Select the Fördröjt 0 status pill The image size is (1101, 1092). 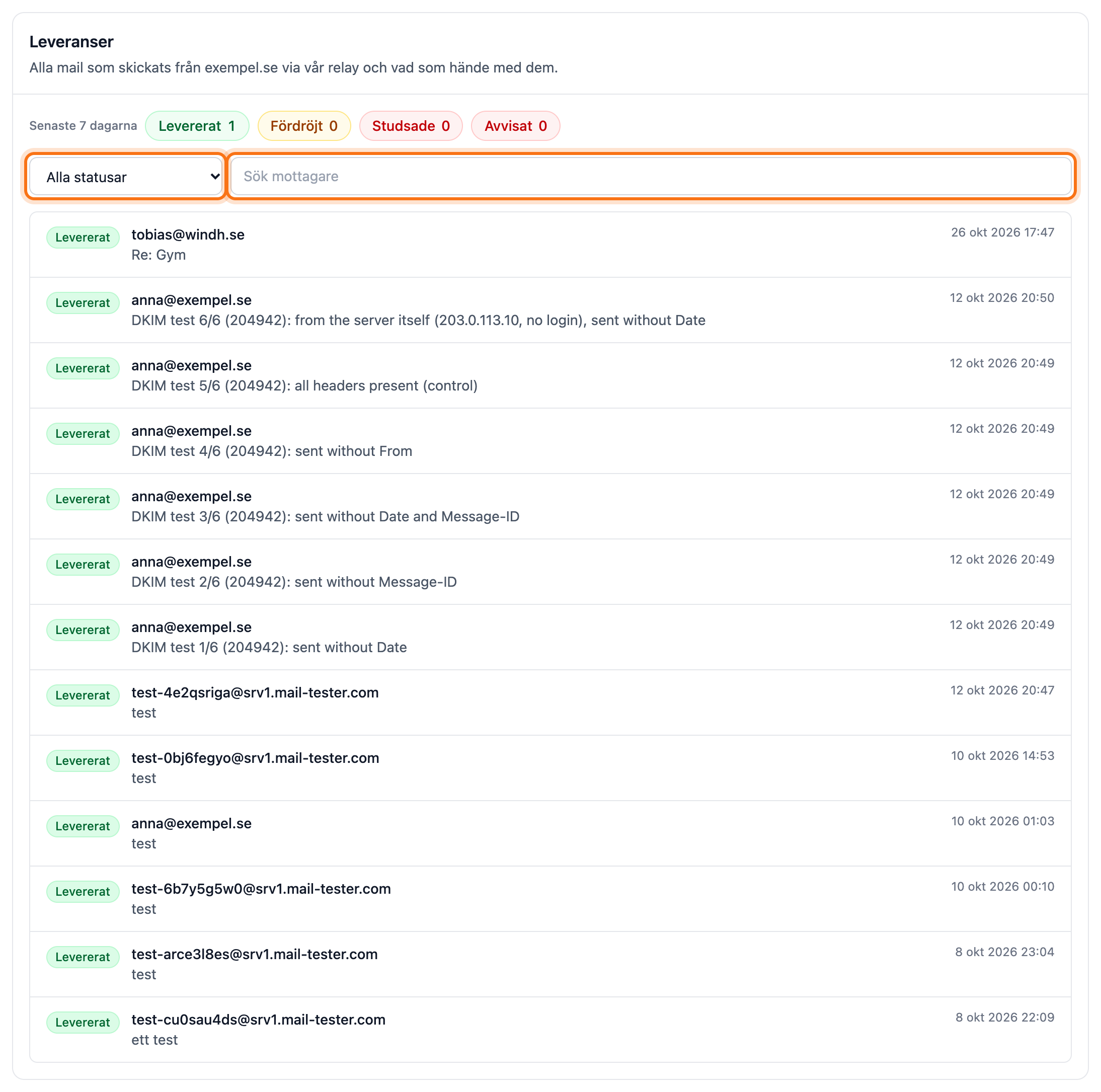click(304, 126)
